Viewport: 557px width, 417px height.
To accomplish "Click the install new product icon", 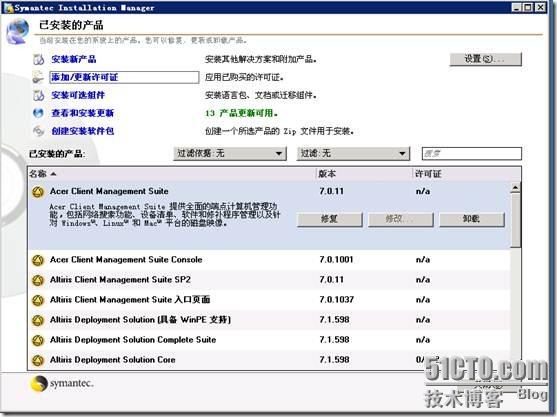I will coord(38,59).
